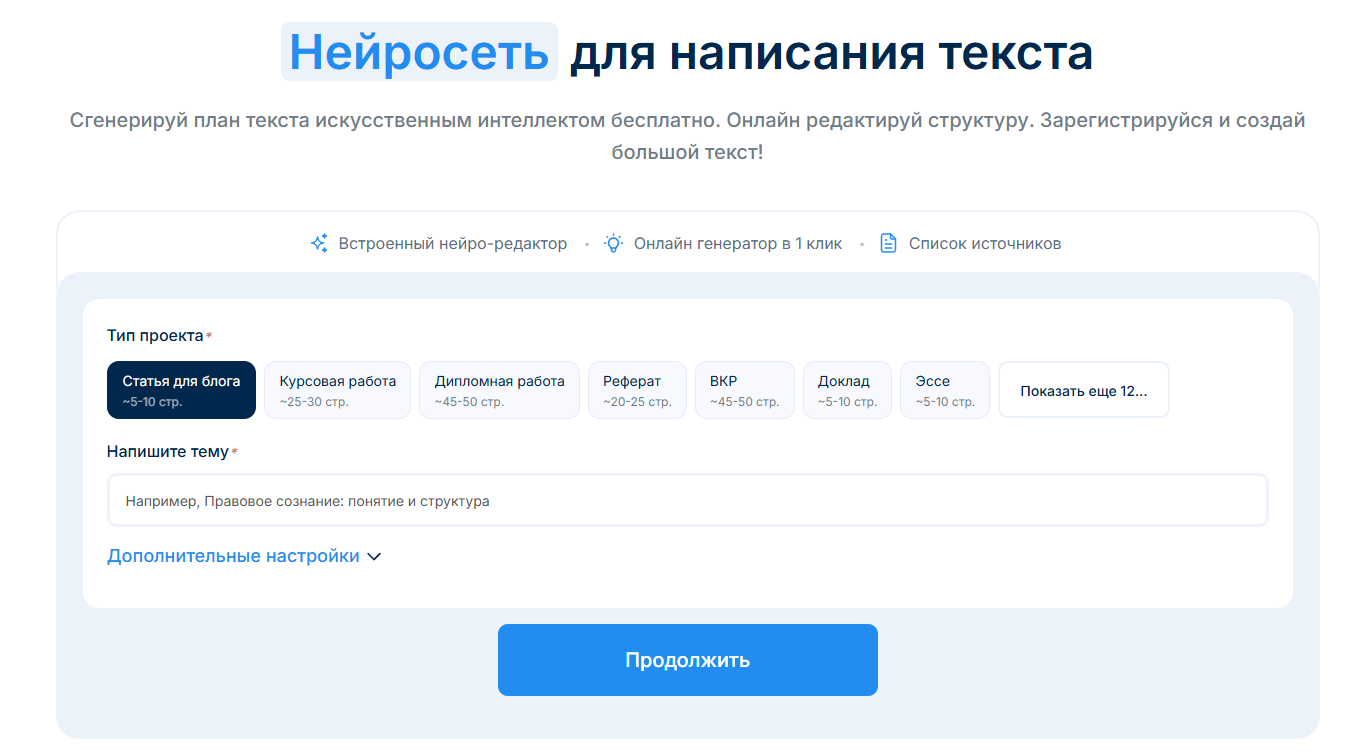Screen dimensions: 1360x754
Task: Click 'Онлайн генератор в 1 клик' text
Action: pos(738,244)
